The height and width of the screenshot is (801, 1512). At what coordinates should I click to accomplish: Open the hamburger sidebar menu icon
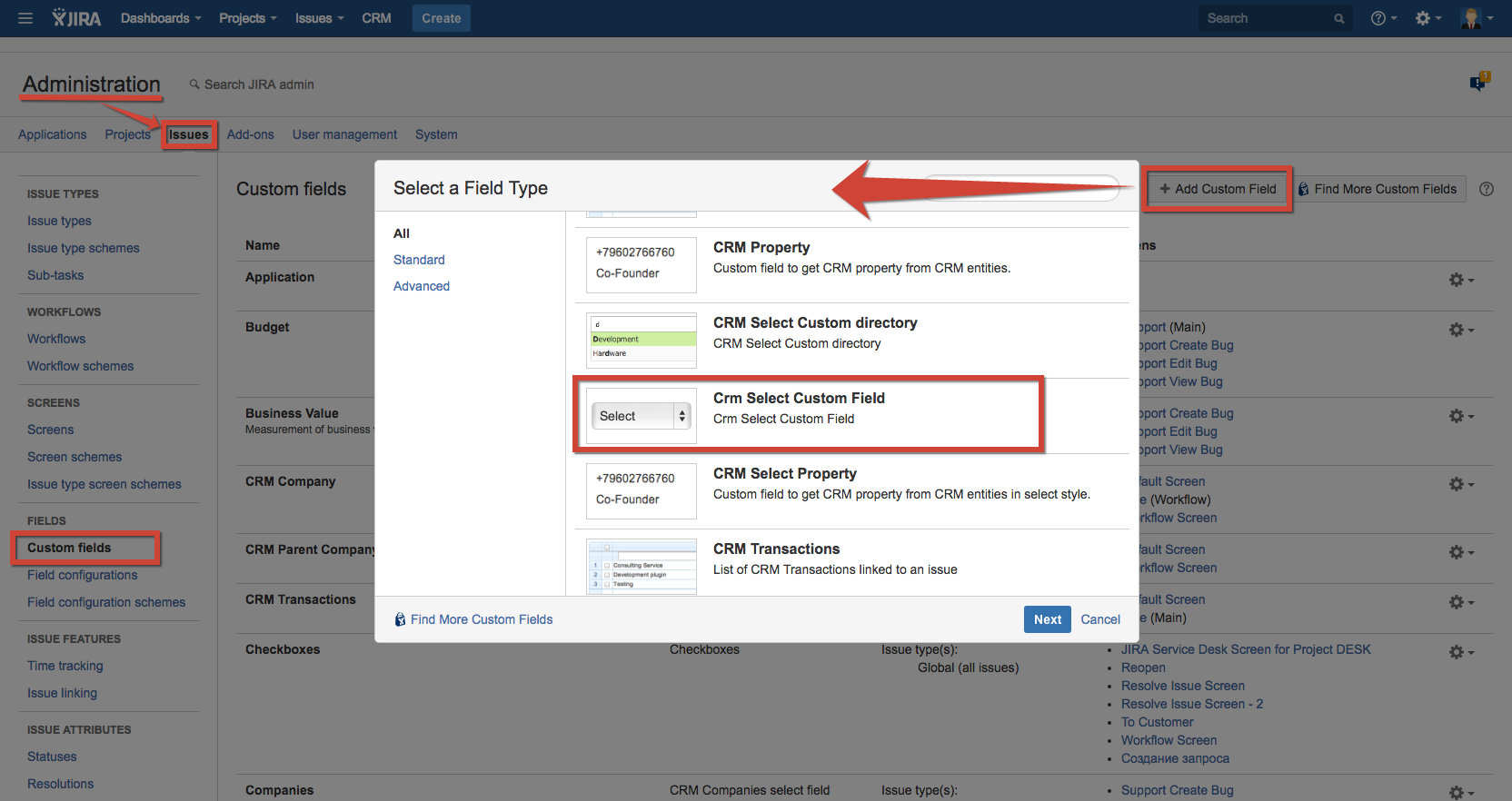coord(25,18)
